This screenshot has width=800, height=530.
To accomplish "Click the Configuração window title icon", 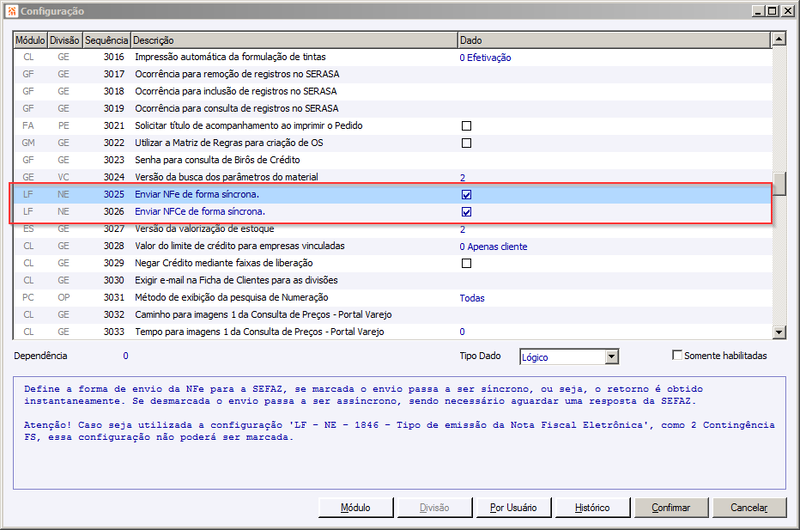I will pyautogui.click(x=12, y=11).
